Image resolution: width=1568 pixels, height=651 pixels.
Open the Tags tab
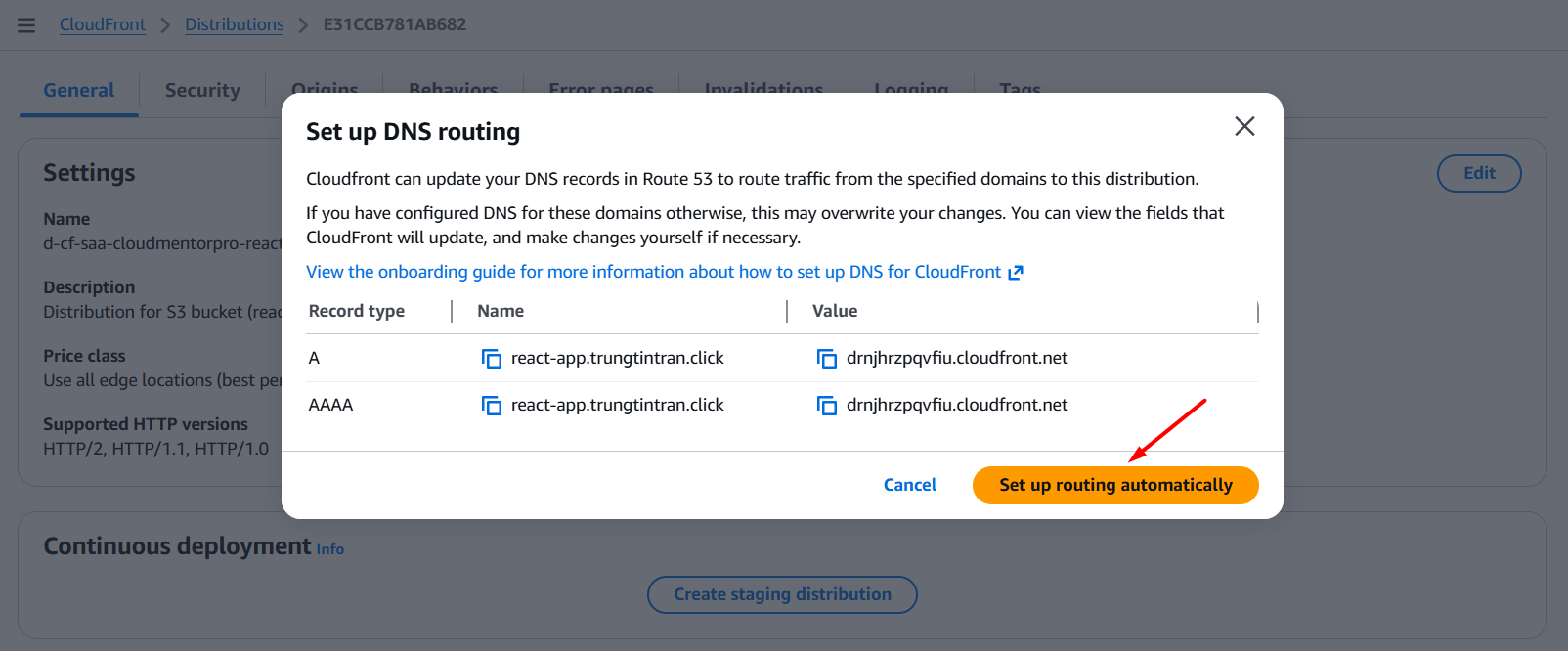point(1020,87)
